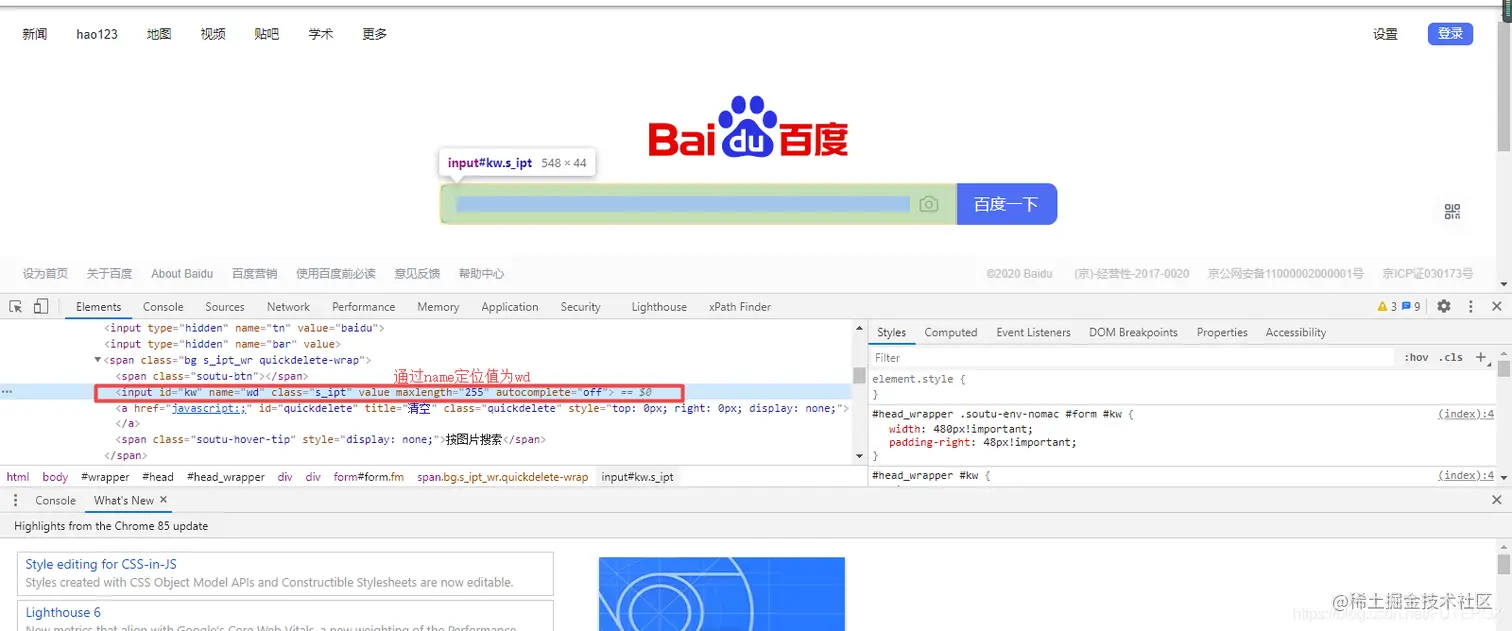
Task: Click the camera image search icon
Action: (x=929, y=204)
